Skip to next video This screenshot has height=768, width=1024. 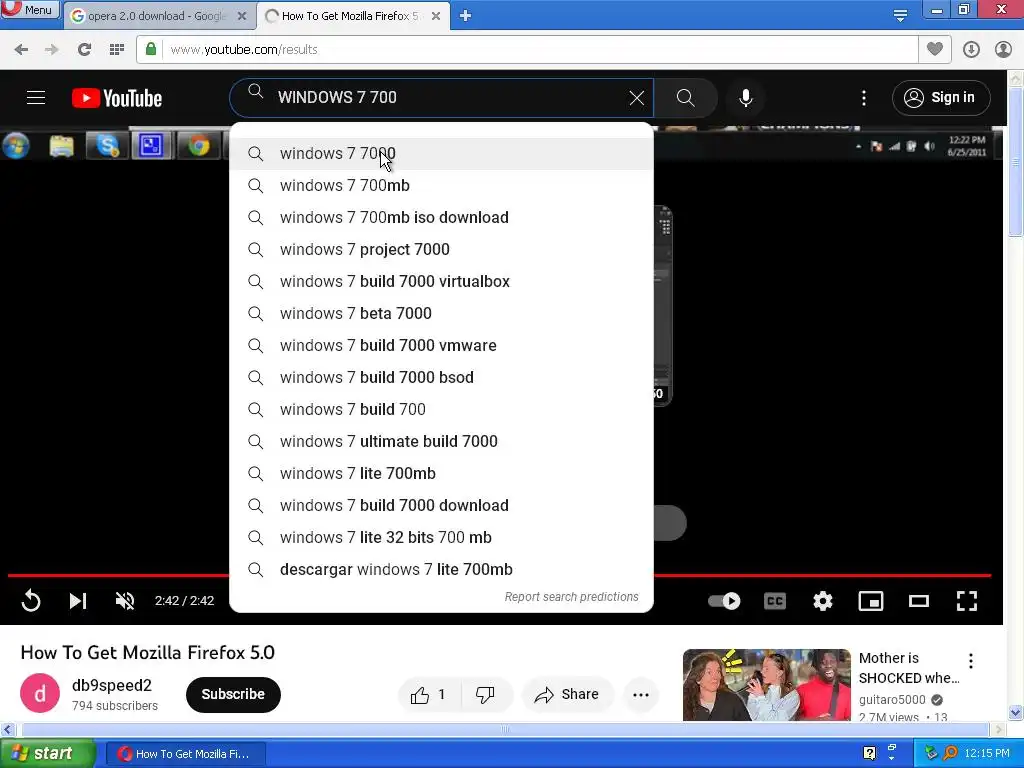78,601
